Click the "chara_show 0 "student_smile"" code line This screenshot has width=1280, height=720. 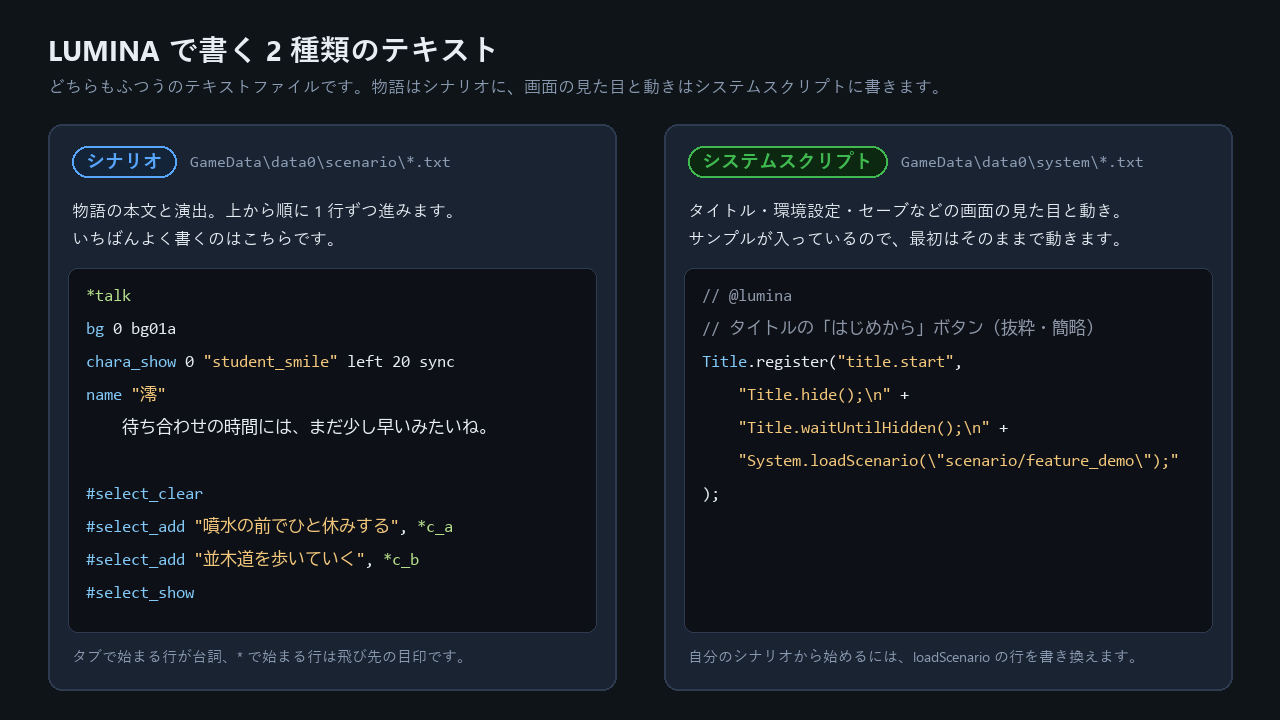pos(270,362)
